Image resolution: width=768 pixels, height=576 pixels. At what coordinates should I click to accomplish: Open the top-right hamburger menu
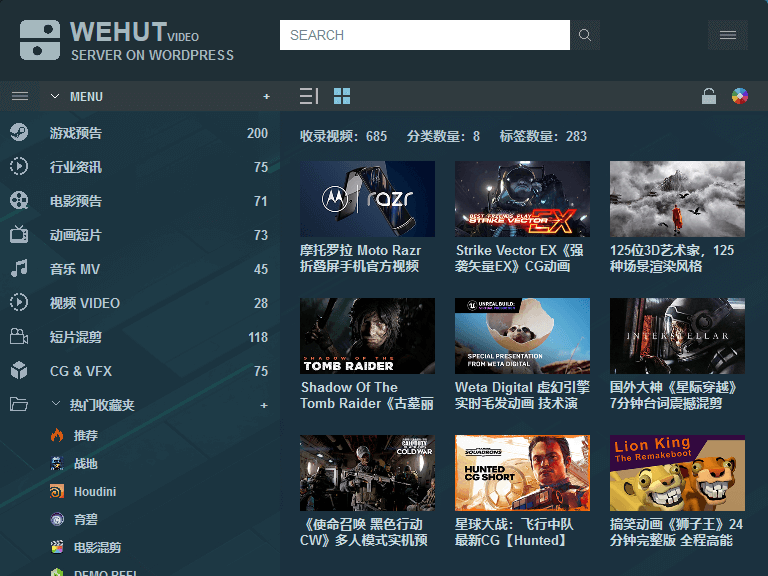pos(727,35)
